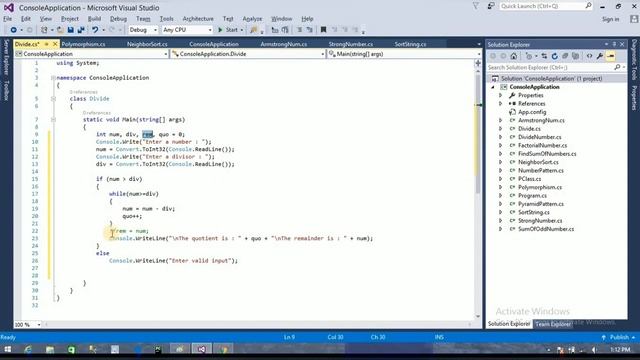Open the Architecture menu
Screen dimensions: 640x360
click(x=198, y=19)
